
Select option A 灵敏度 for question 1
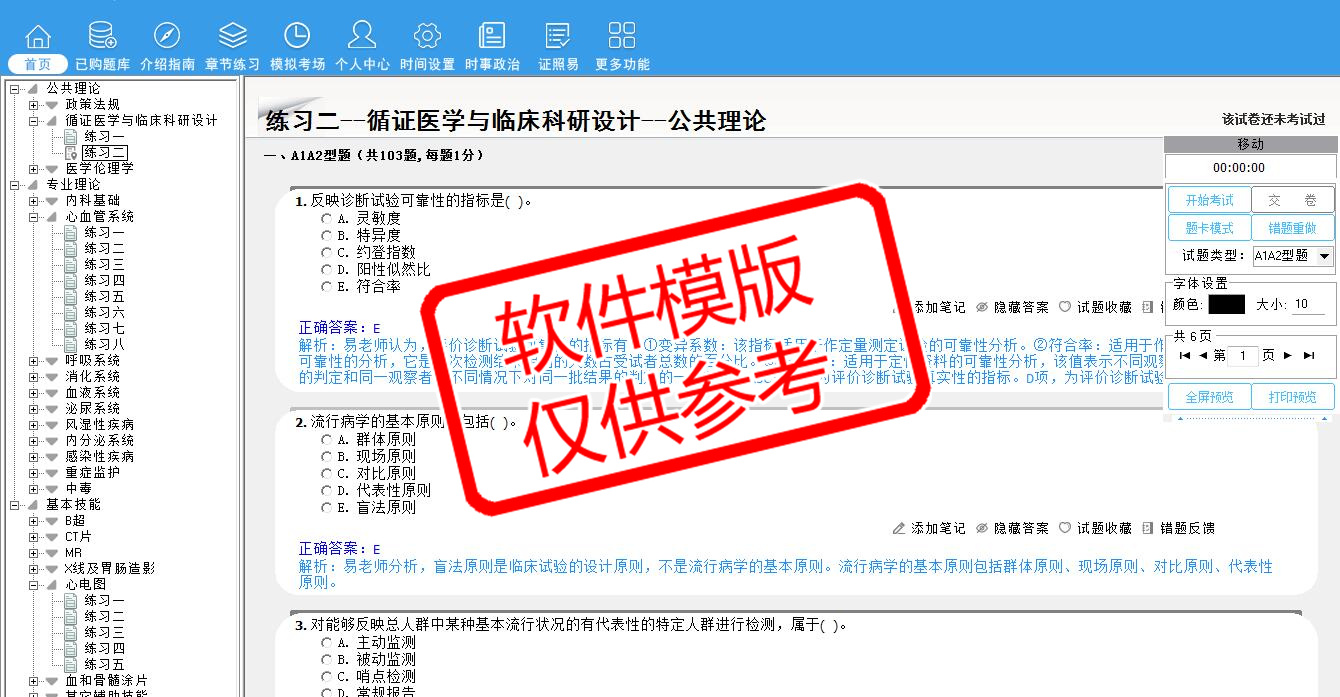pos(326,218)
